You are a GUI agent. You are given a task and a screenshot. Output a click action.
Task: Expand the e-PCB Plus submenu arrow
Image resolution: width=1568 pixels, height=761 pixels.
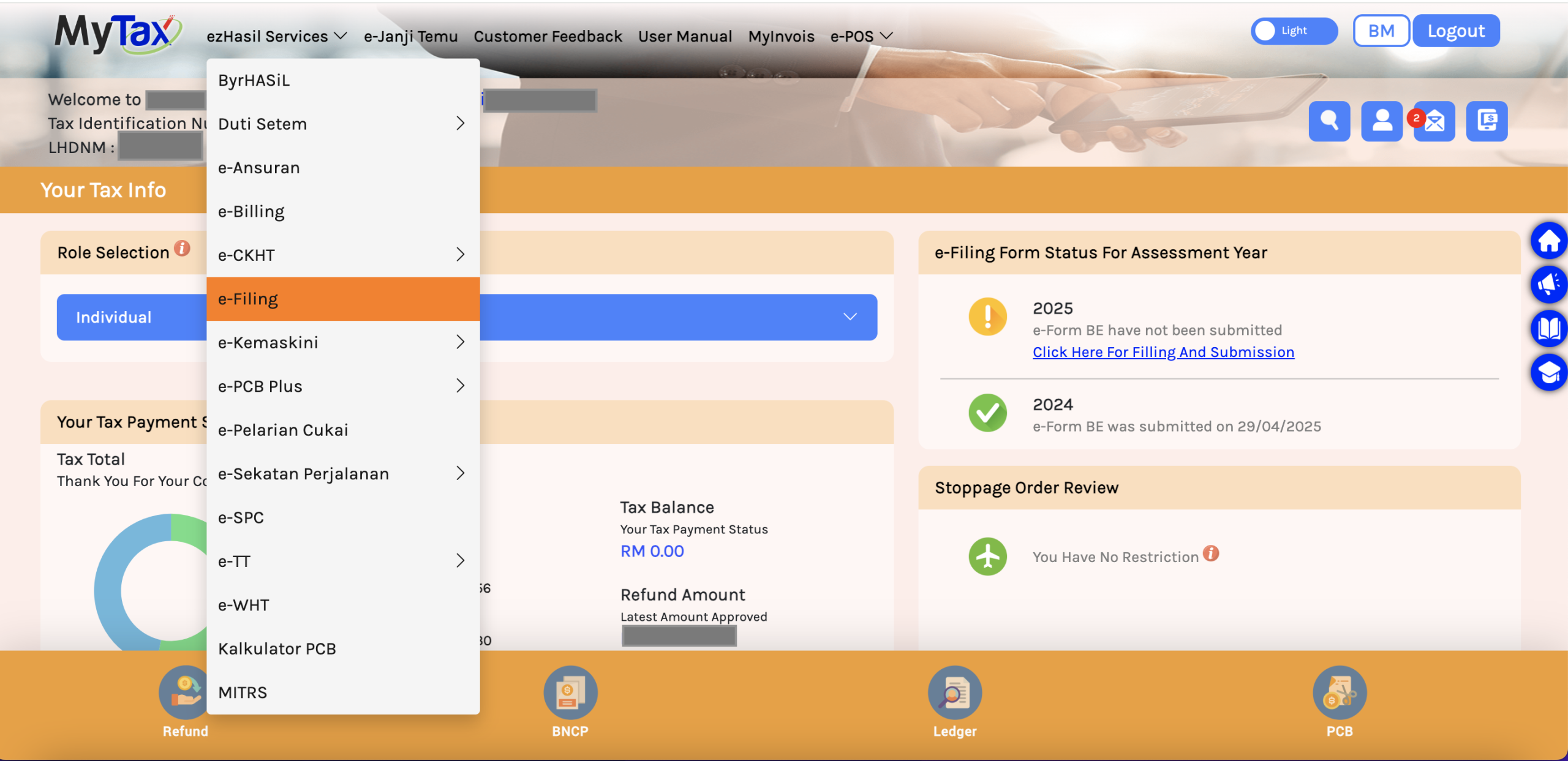pyautogui.click(x=460, y=386)
